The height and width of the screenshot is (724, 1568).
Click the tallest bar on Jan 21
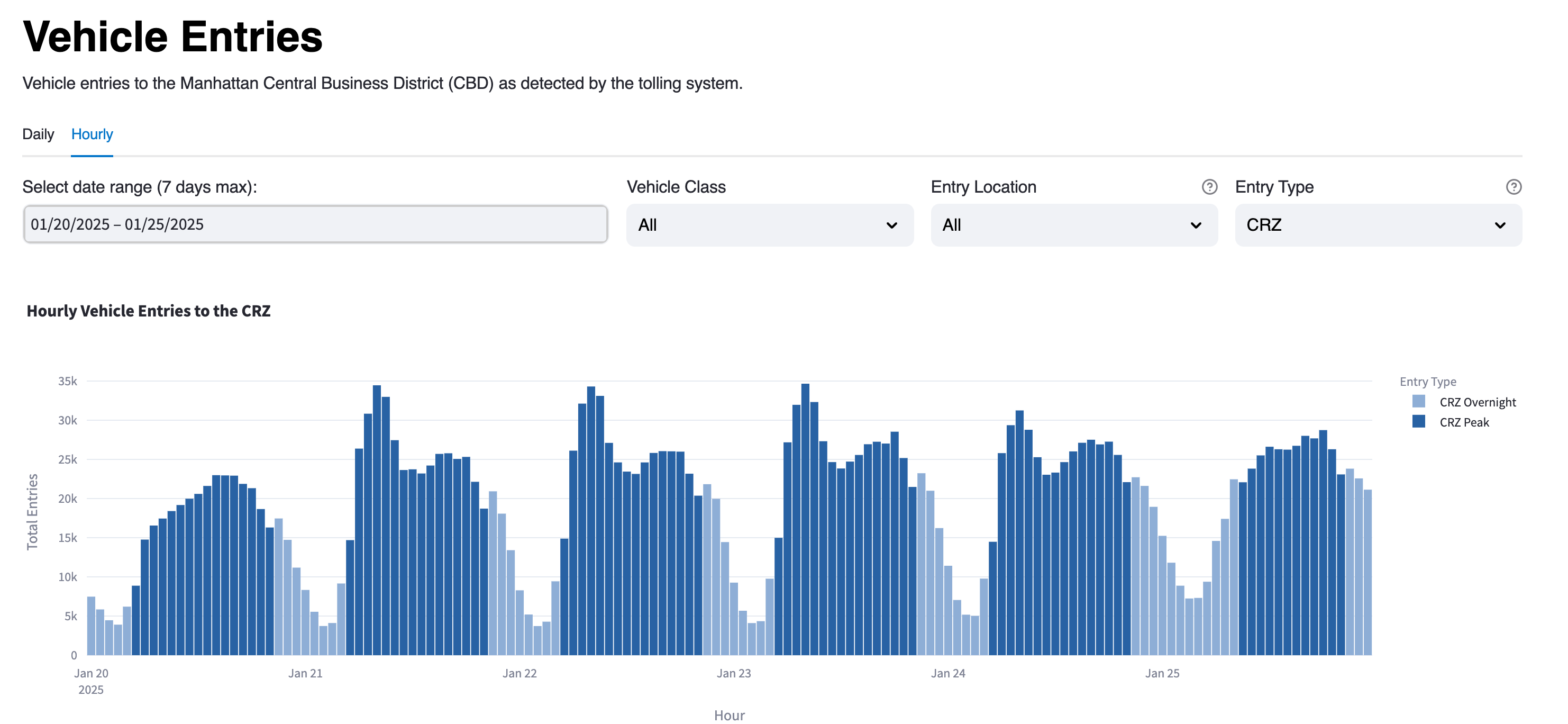tap(377, 518)
